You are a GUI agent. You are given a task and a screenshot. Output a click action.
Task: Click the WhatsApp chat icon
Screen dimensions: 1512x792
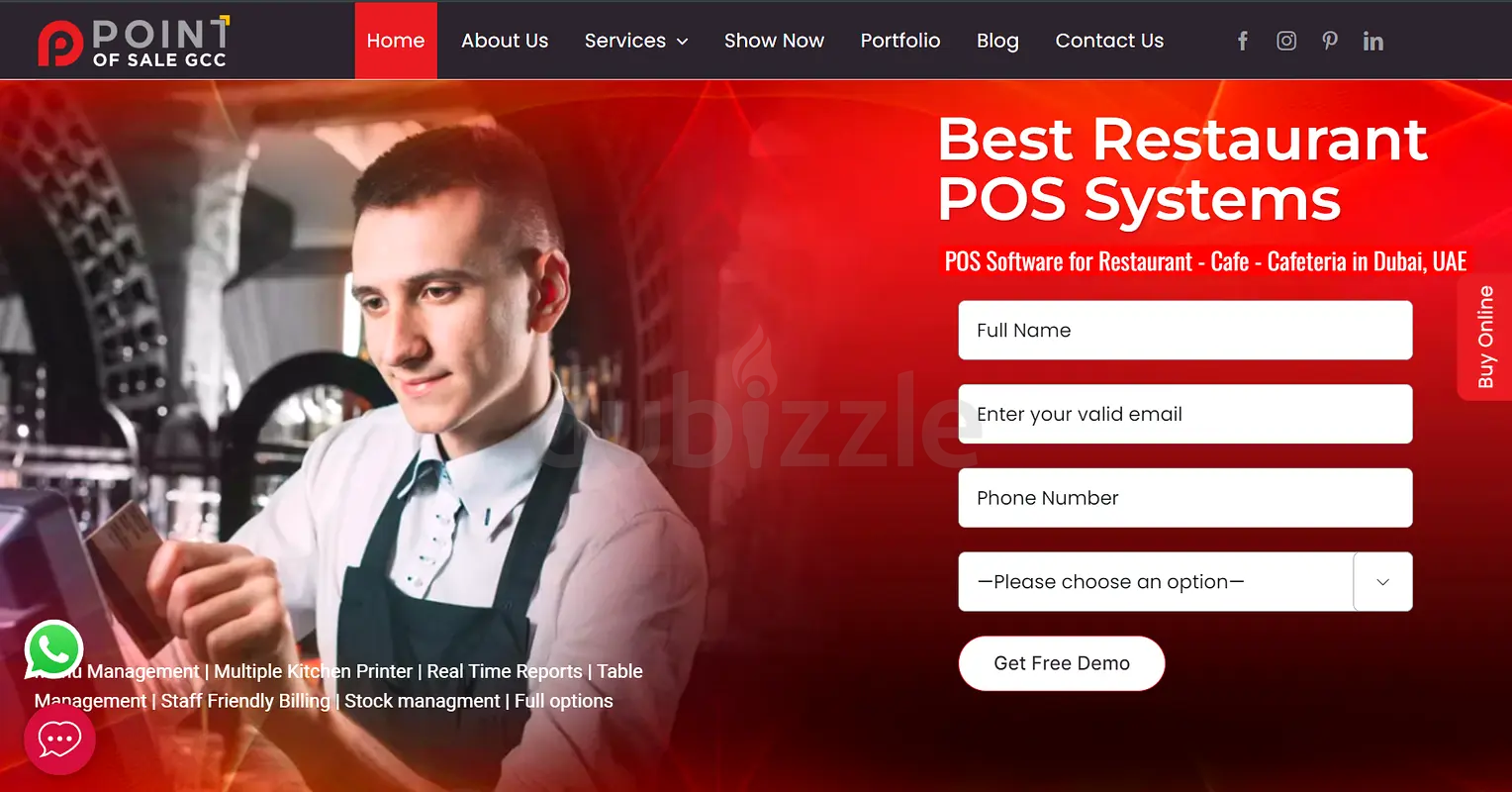coord(53,649)
